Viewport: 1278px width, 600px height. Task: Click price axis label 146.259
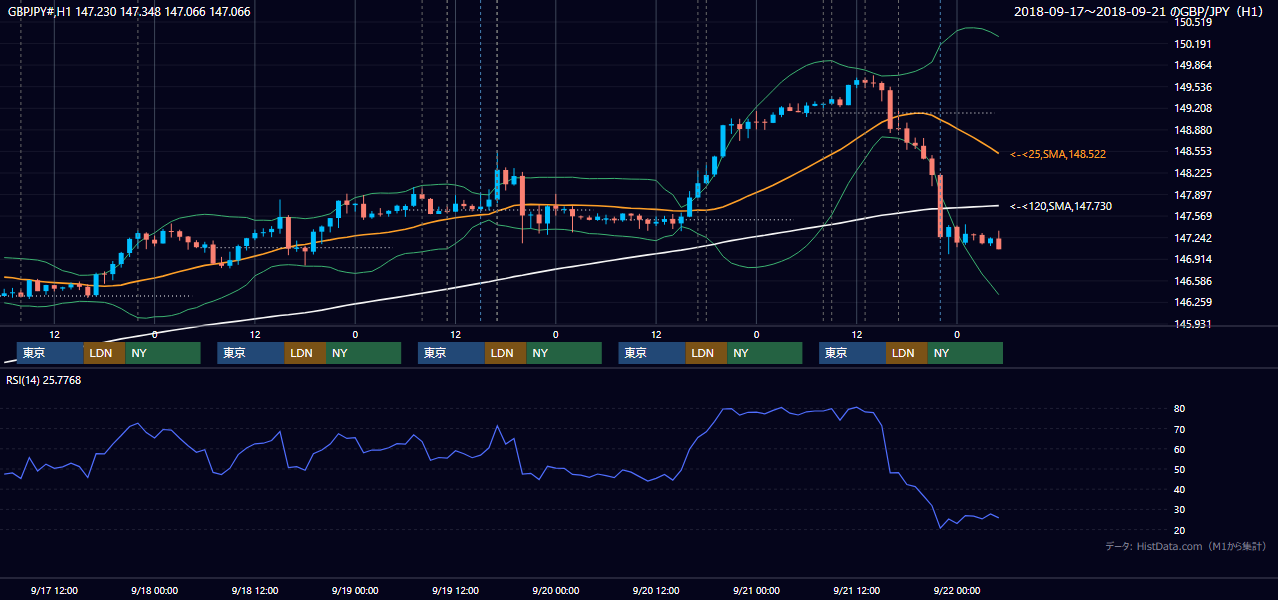(1195, 303)
